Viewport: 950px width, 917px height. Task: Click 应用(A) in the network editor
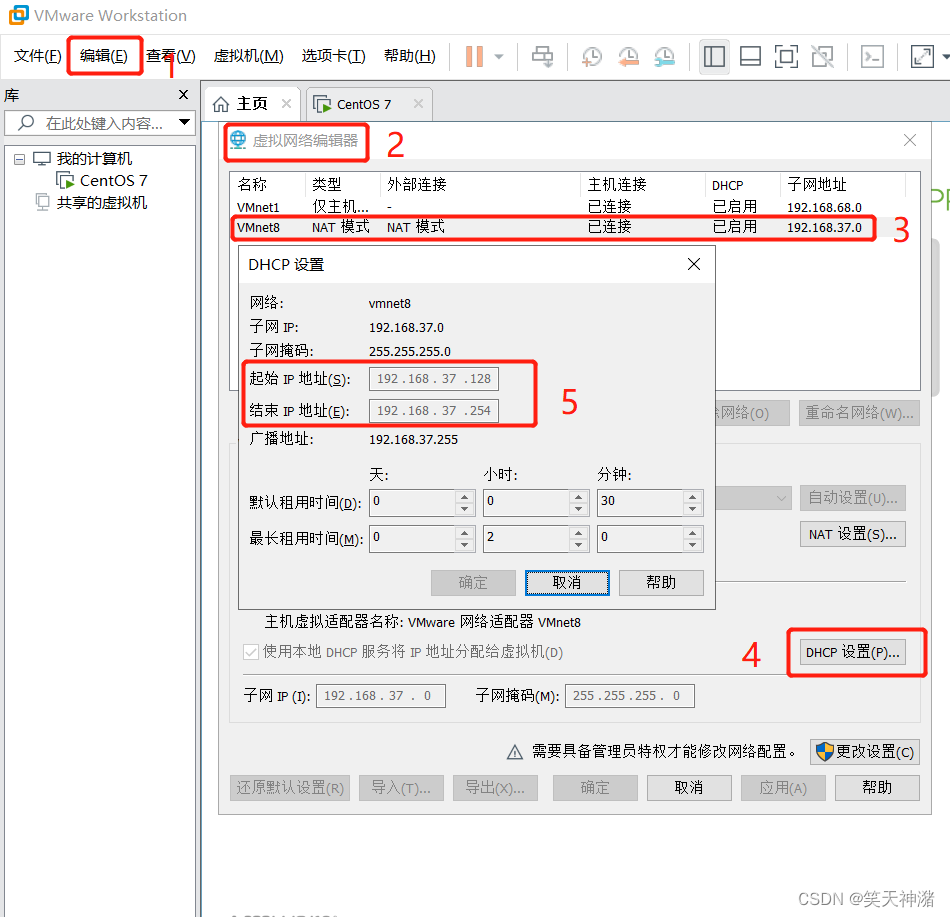pyautogui.click(x=783, y=788)
